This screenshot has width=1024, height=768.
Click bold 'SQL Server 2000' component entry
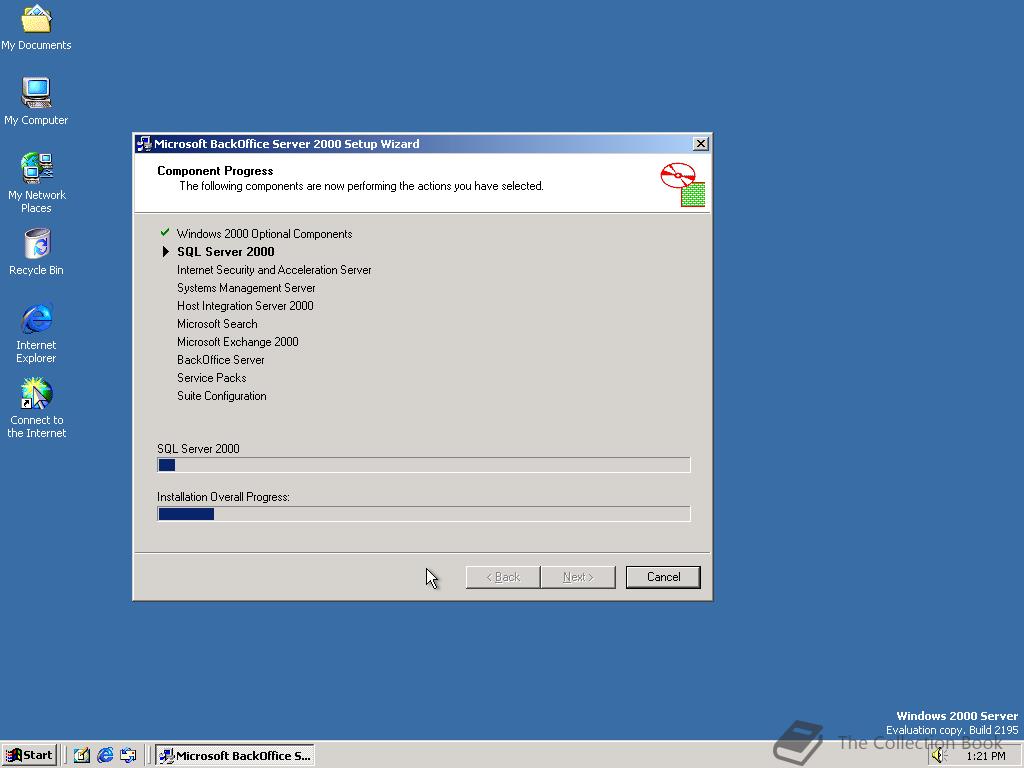(x=225, y=251)
